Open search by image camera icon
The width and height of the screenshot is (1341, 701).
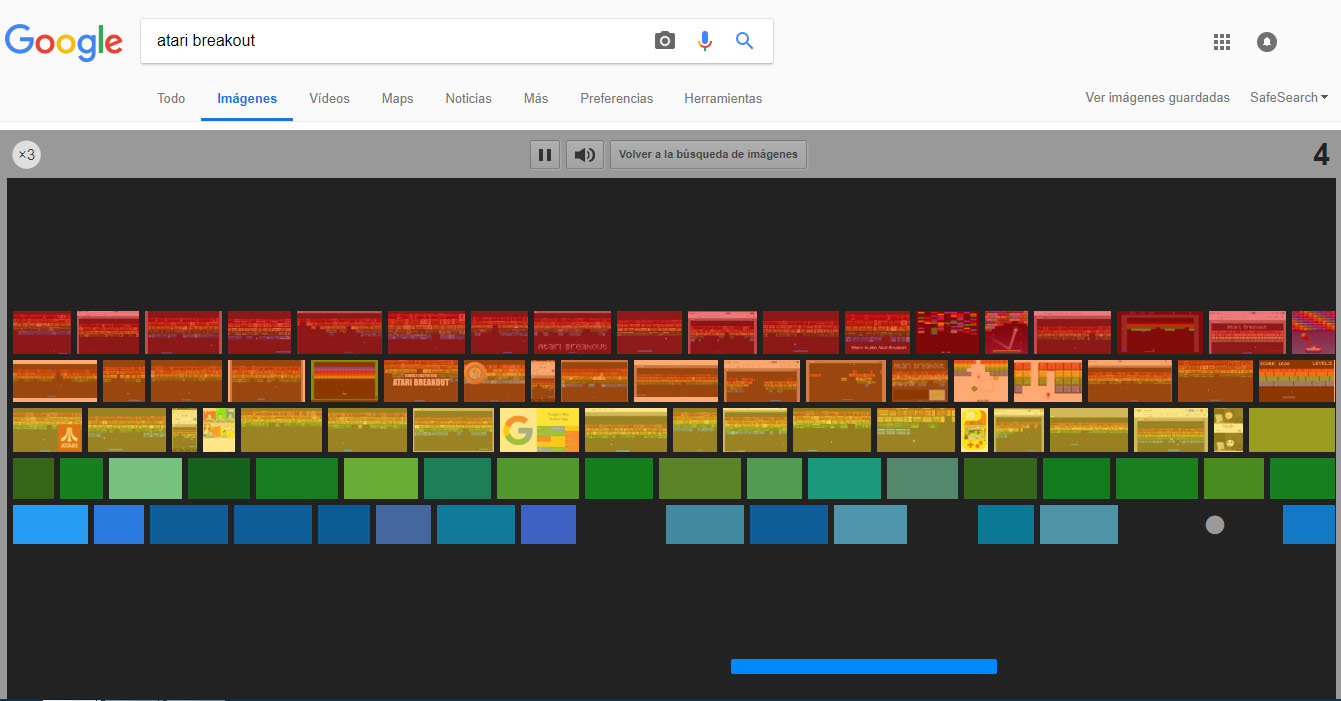665,41
